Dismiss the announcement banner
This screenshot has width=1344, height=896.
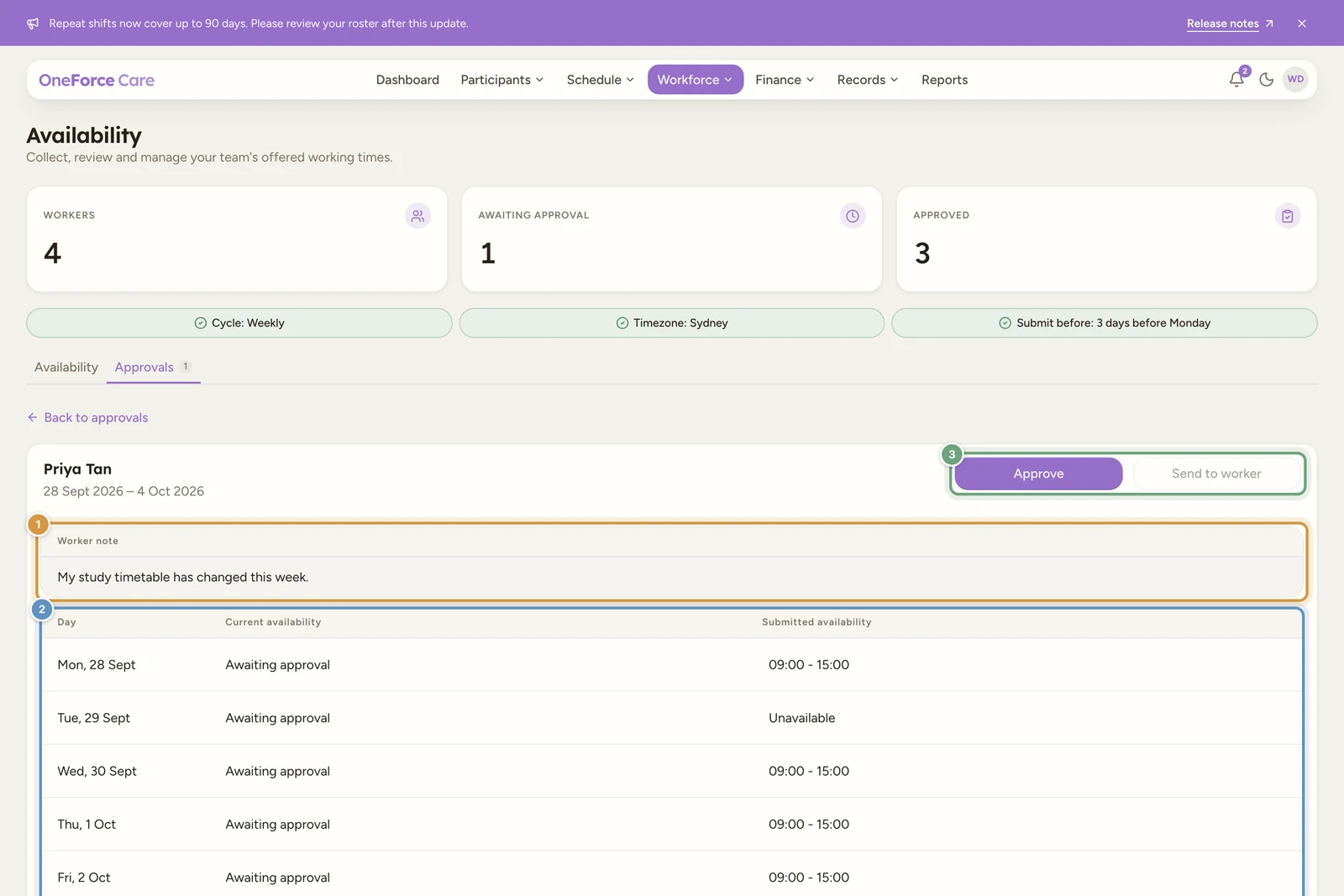pos(1302,24)
